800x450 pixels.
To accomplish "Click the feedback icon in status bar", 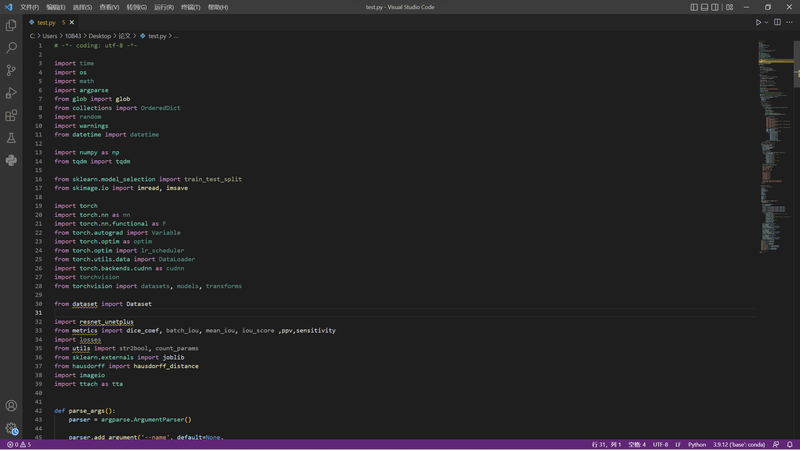I will click(x=776, y=444).
